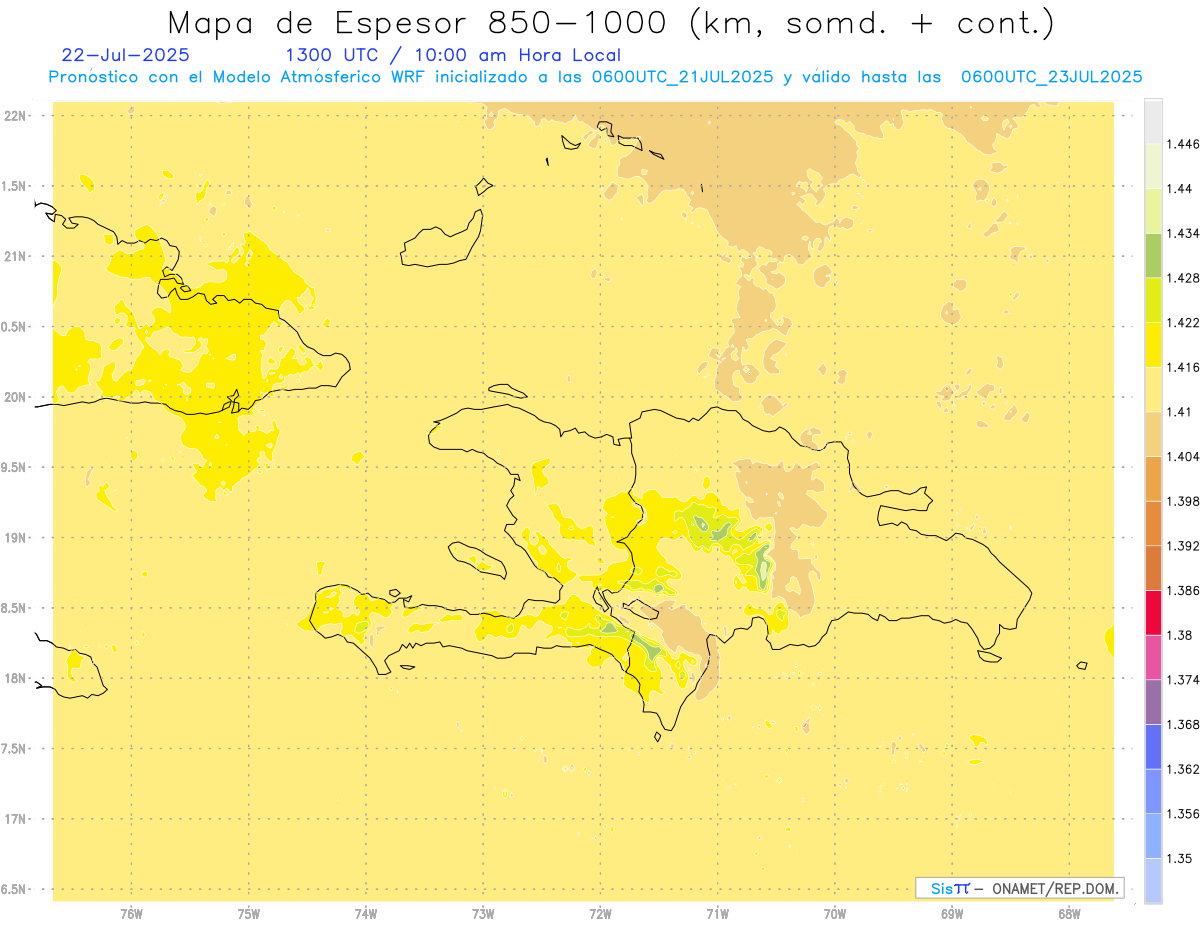The width and height of the screenshot is (1200, 927).
Task: Select colorbar value '1.374'
Action: 1184,680
